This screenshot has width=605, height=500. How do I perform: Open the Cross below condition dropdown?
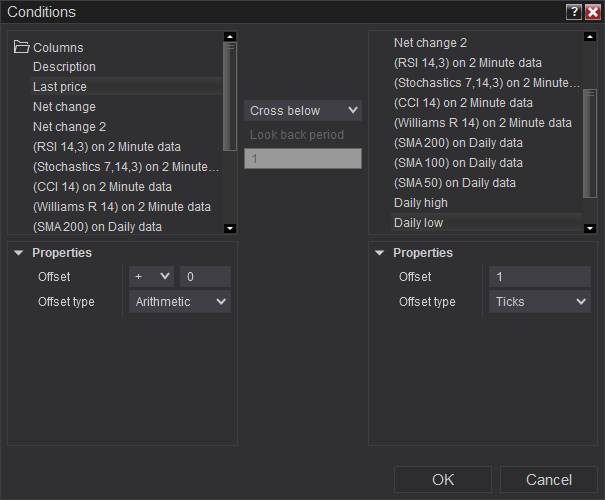(x=302, y=110)
